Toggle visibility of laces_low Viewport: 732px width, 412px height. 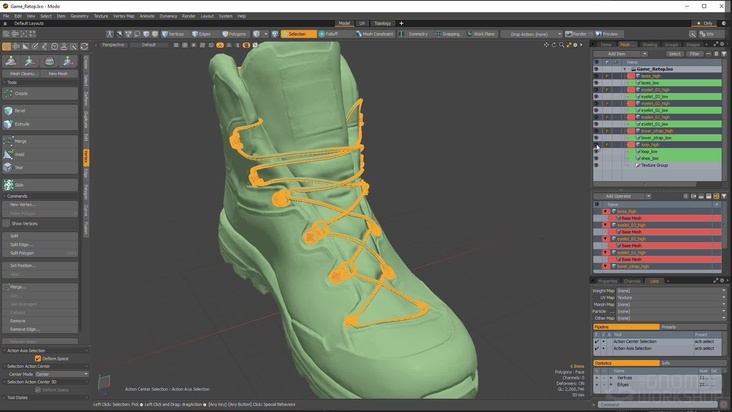pos(596,83)
